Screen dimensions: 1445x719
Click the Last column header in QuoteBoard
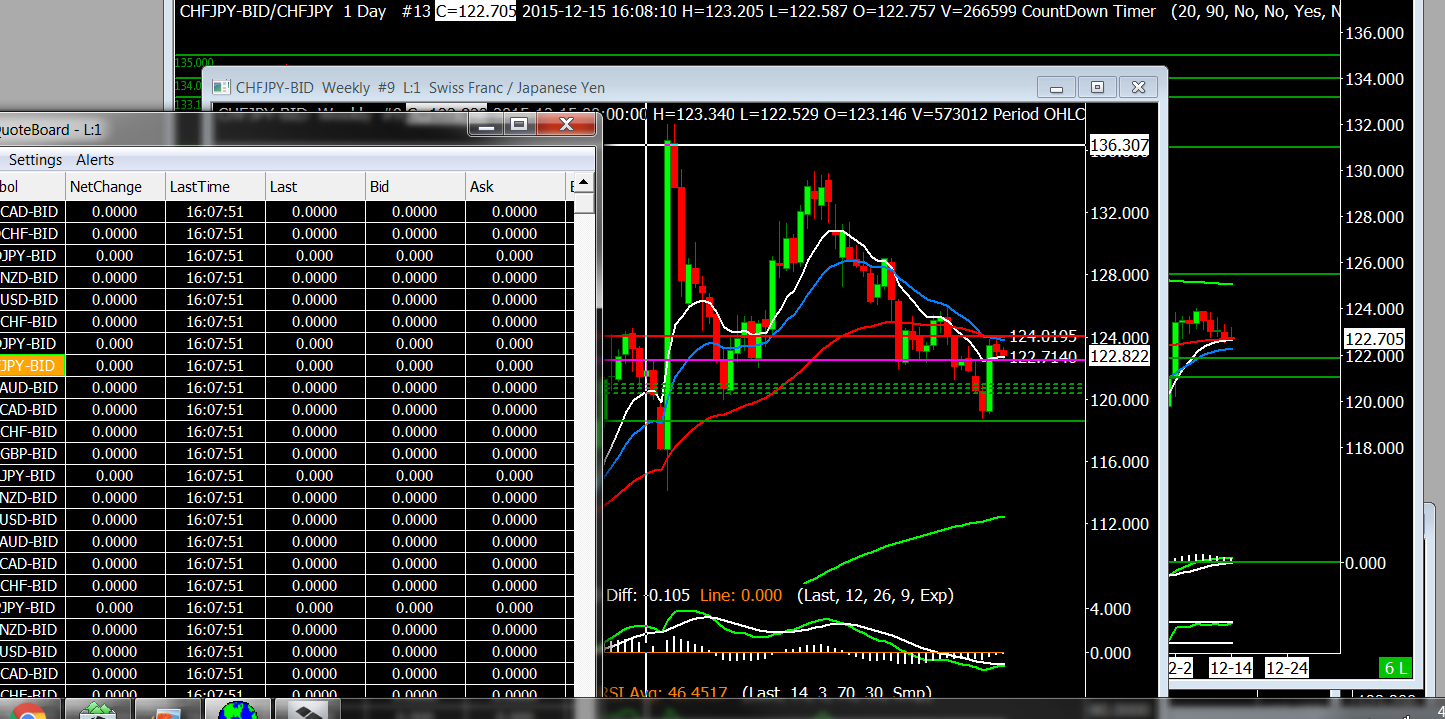(x=315, y=187)
